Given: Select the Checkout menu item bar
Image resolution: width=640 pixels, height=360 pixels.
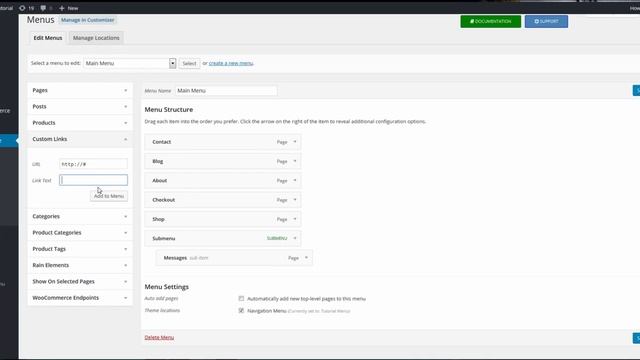Looking at the screenshot, I should 222,200.
